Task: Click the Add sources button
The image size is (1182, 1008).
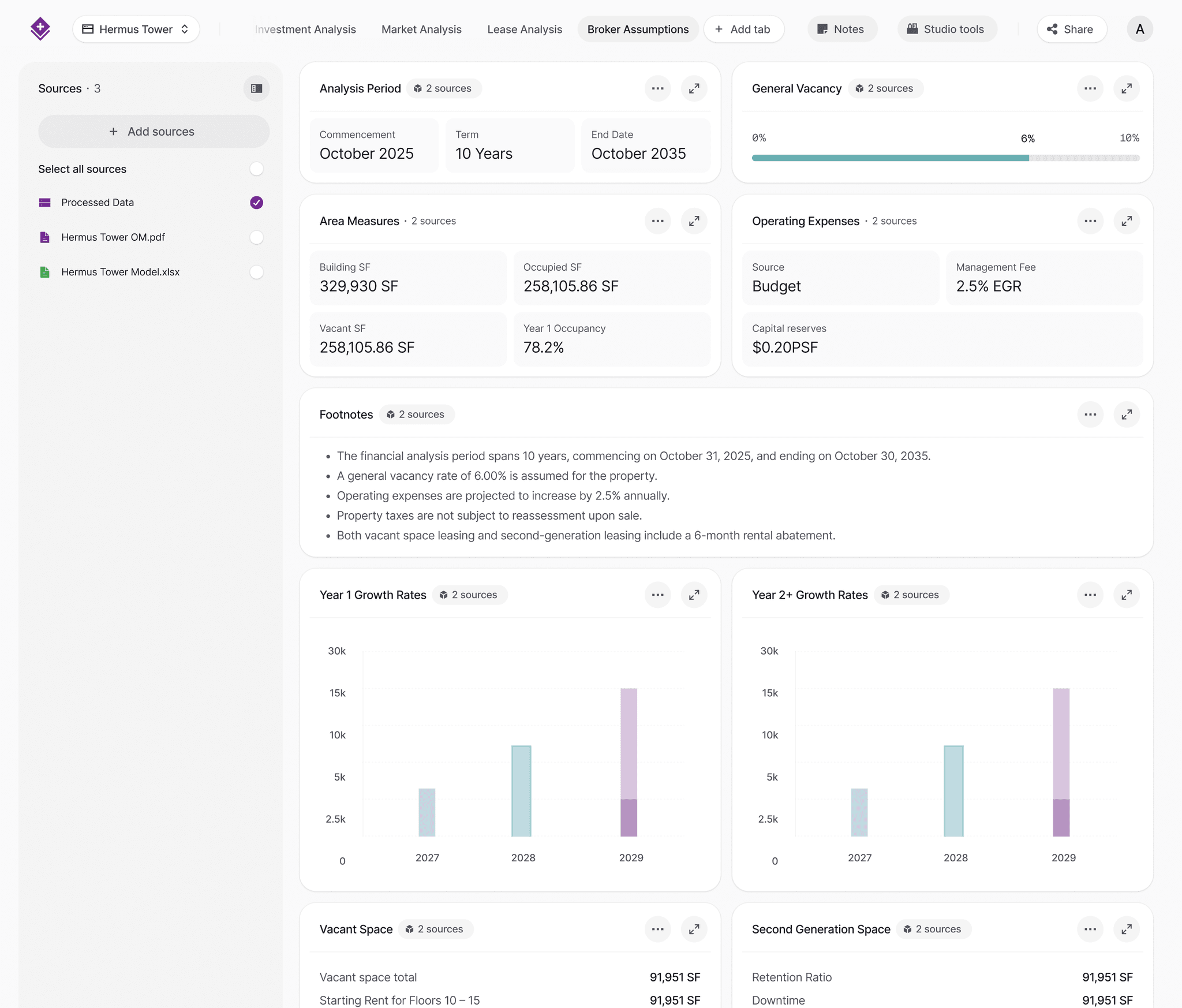Action: point(154,131)
